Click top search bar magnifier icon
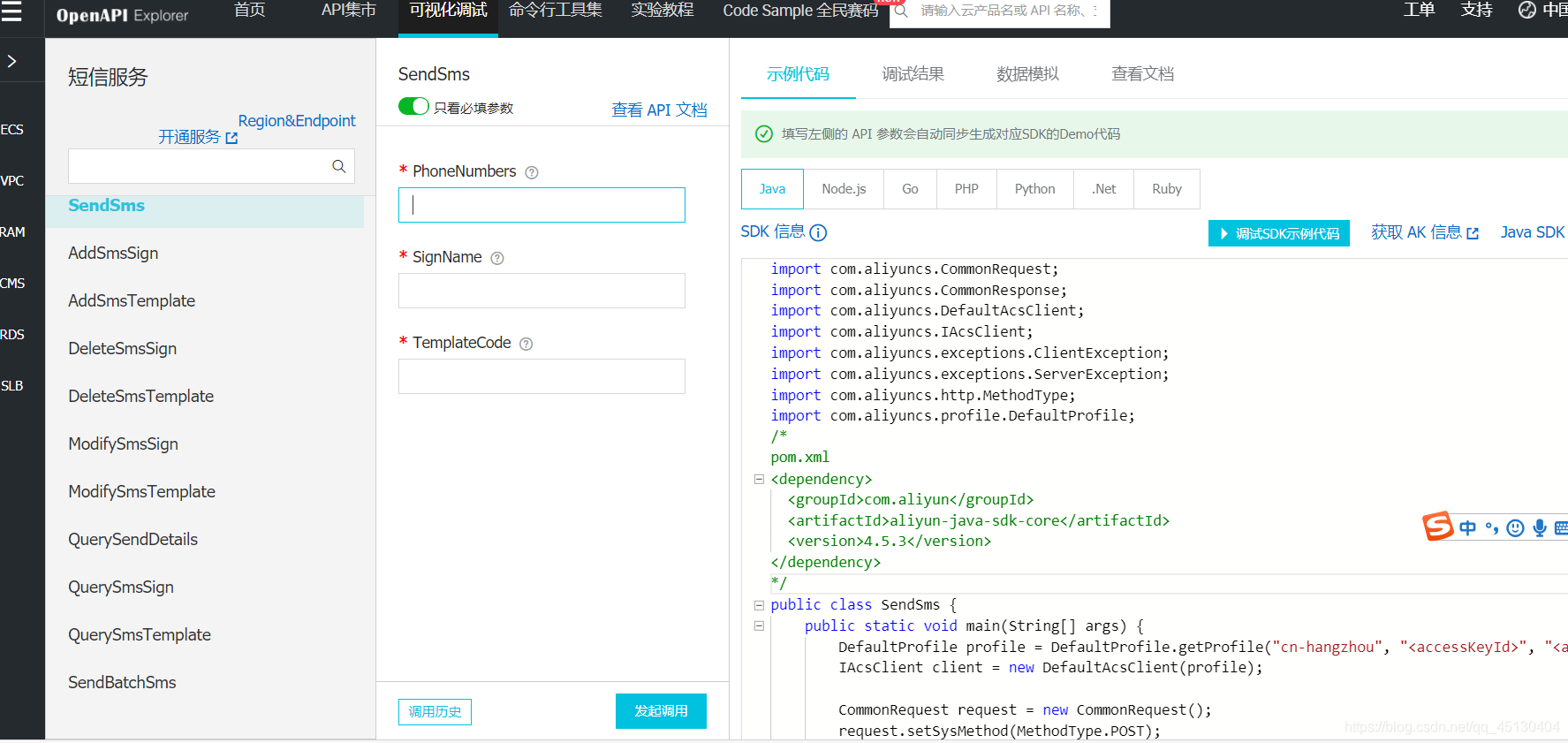Viewport: 1568px width, 743px height. (x=901, y=11)
